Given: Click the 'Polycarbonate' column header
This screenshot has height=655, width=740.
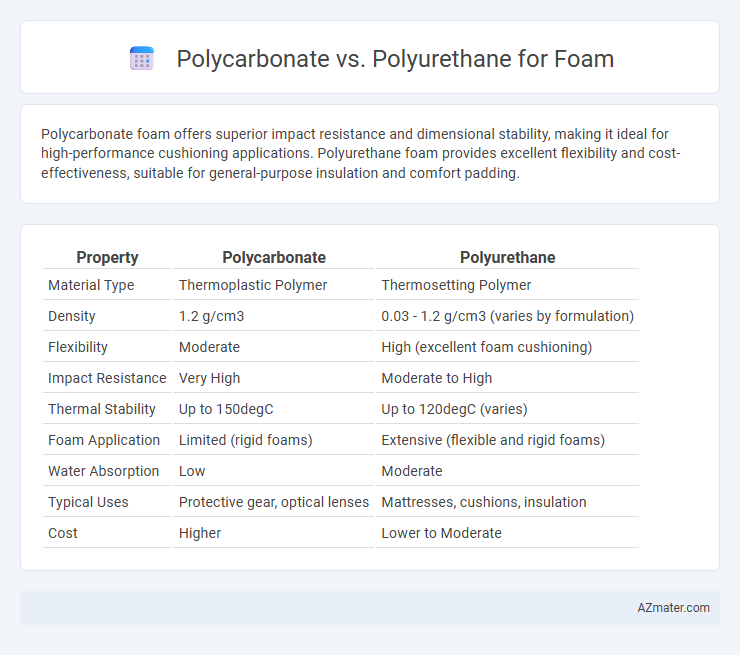Looking at the screenshot, I should pos(274,257).
